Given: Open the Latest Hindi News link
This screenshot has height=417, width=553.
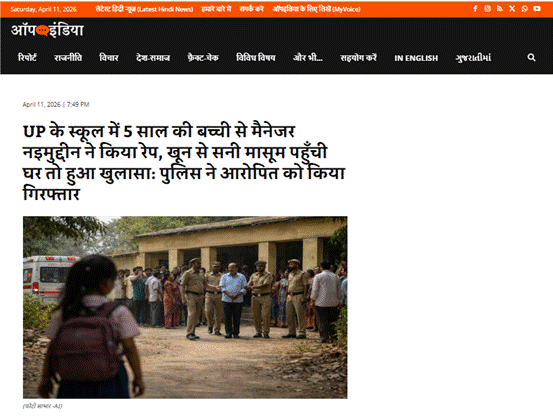Looking at the screenshot, I should tap(144, 9).
